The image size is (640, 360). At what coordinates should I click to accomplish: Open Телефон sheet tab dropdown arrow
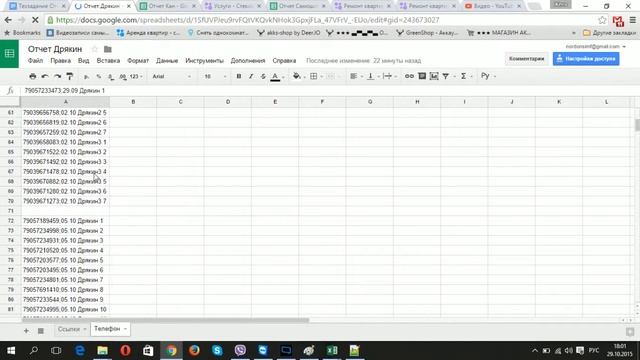coord(125,329)
